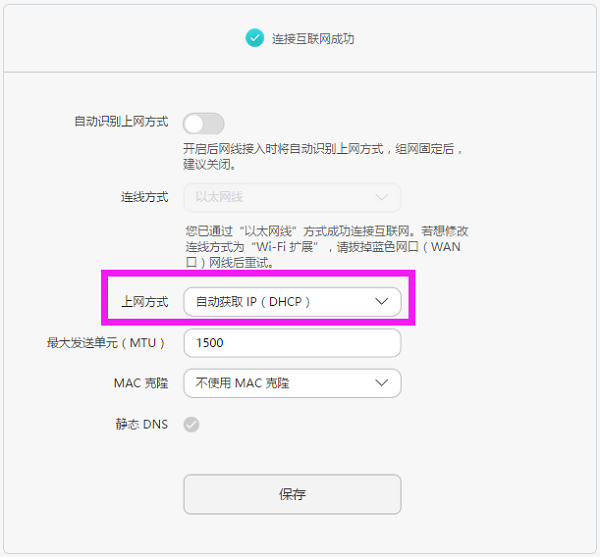Expand the 不使用 MAC 克隆 dropdown
This screenshot has height=557, width=600.
coord(291,383)
